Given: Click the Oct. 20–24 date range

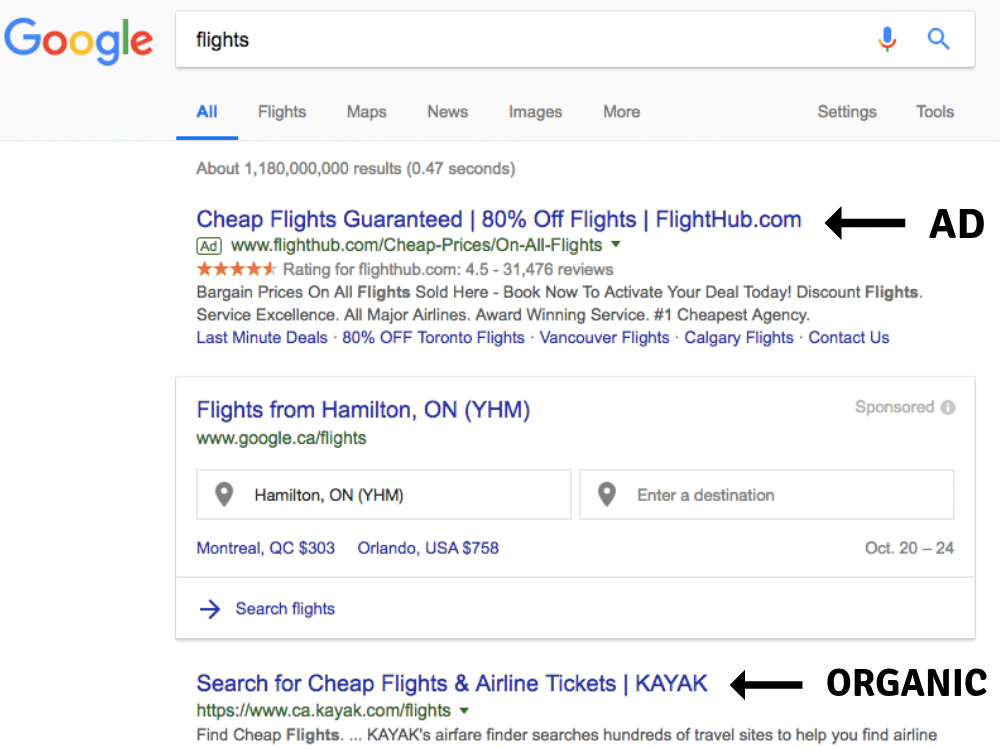Looking at the screenshot, I should 909,548.
